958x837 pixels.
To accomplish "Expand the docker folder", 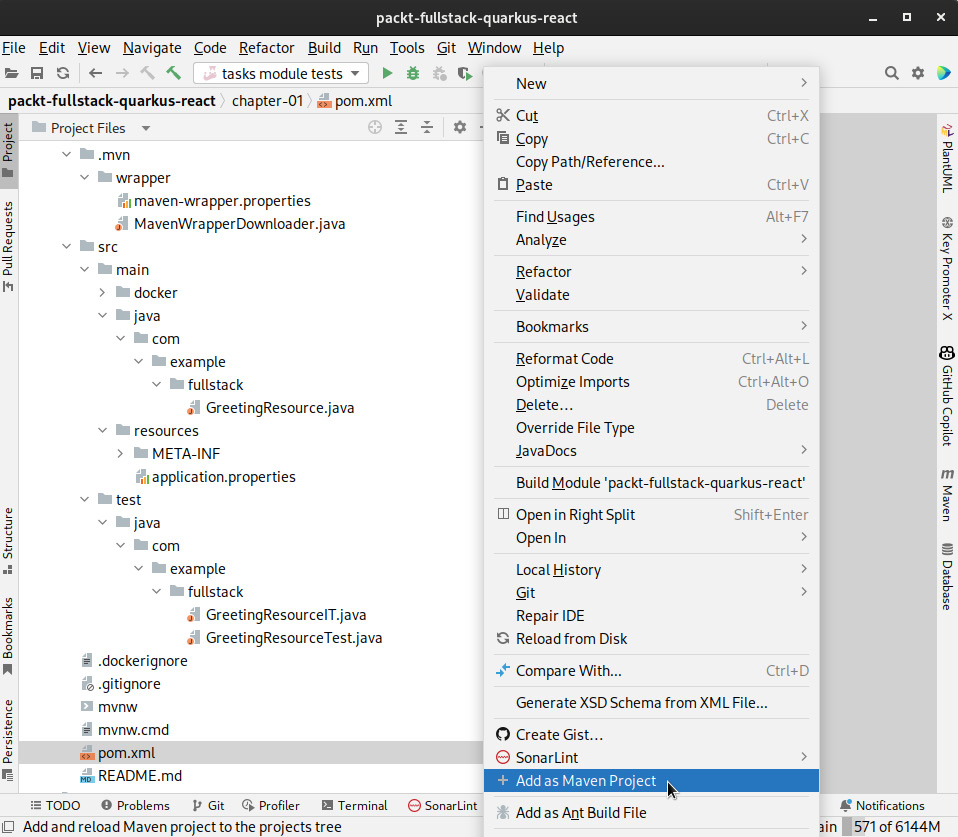I will (101, 292).
